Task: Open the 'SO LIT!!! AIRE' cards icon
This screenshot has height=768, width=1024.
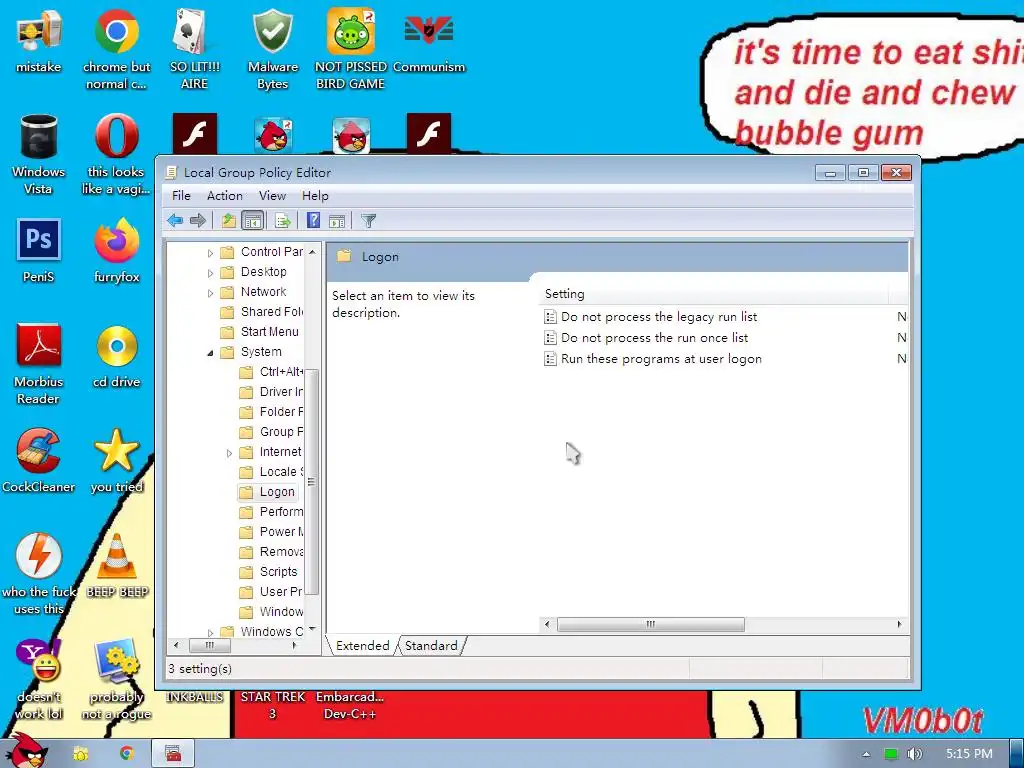Action: [194, 49]
